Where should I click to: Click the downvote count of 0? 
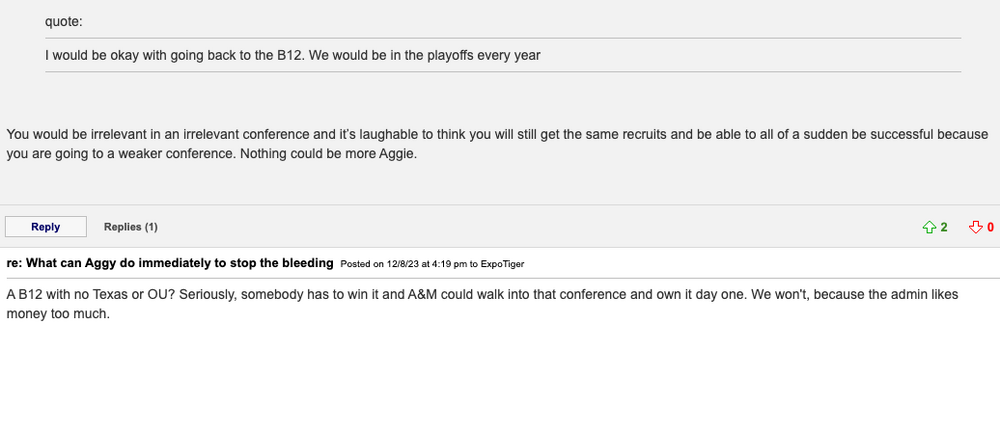pyautogui.click(x=990, y=227)
